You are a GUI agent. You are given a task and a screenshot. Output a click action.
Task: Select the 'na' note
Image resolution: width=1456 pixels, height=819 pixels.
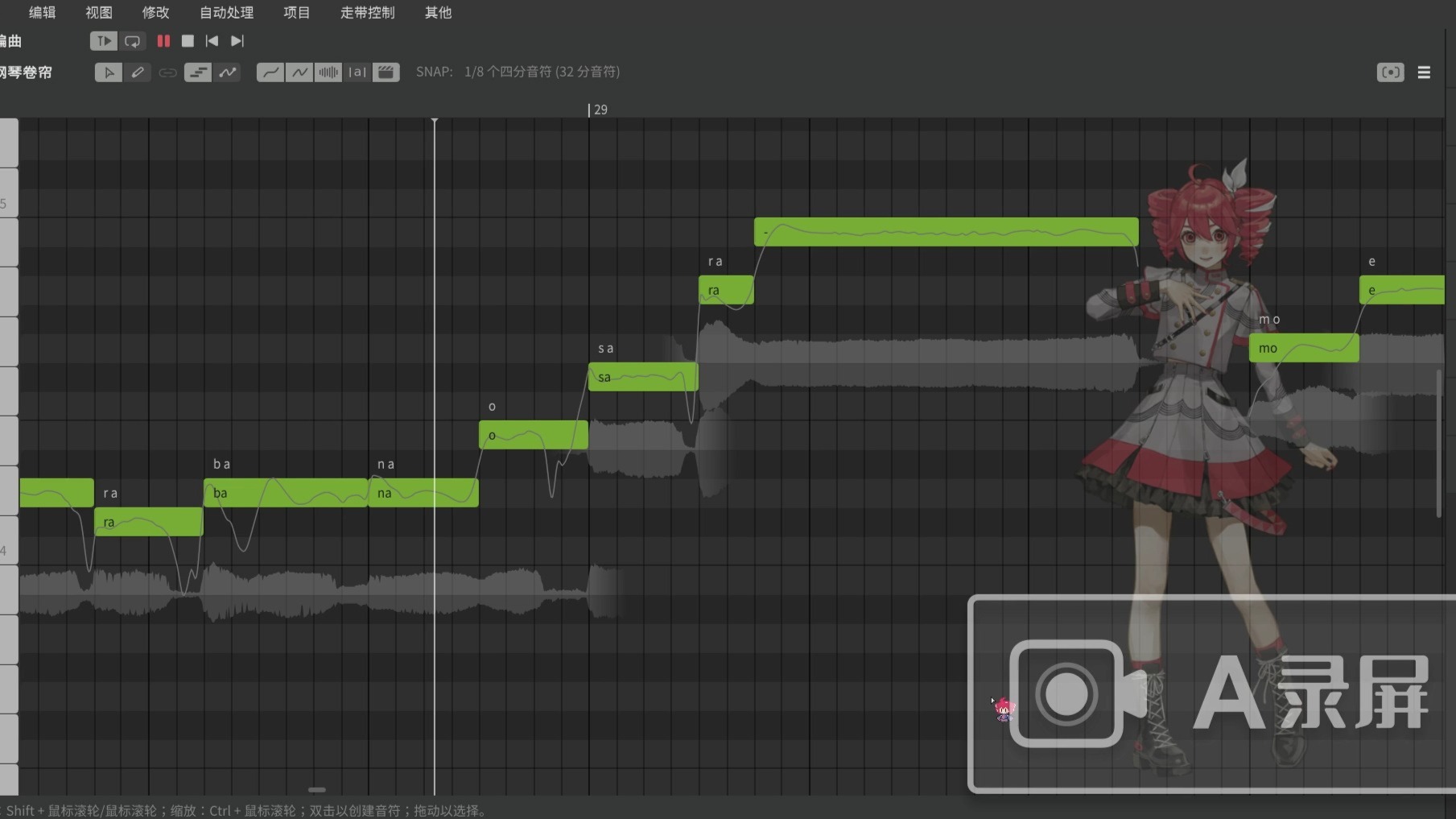423,493
